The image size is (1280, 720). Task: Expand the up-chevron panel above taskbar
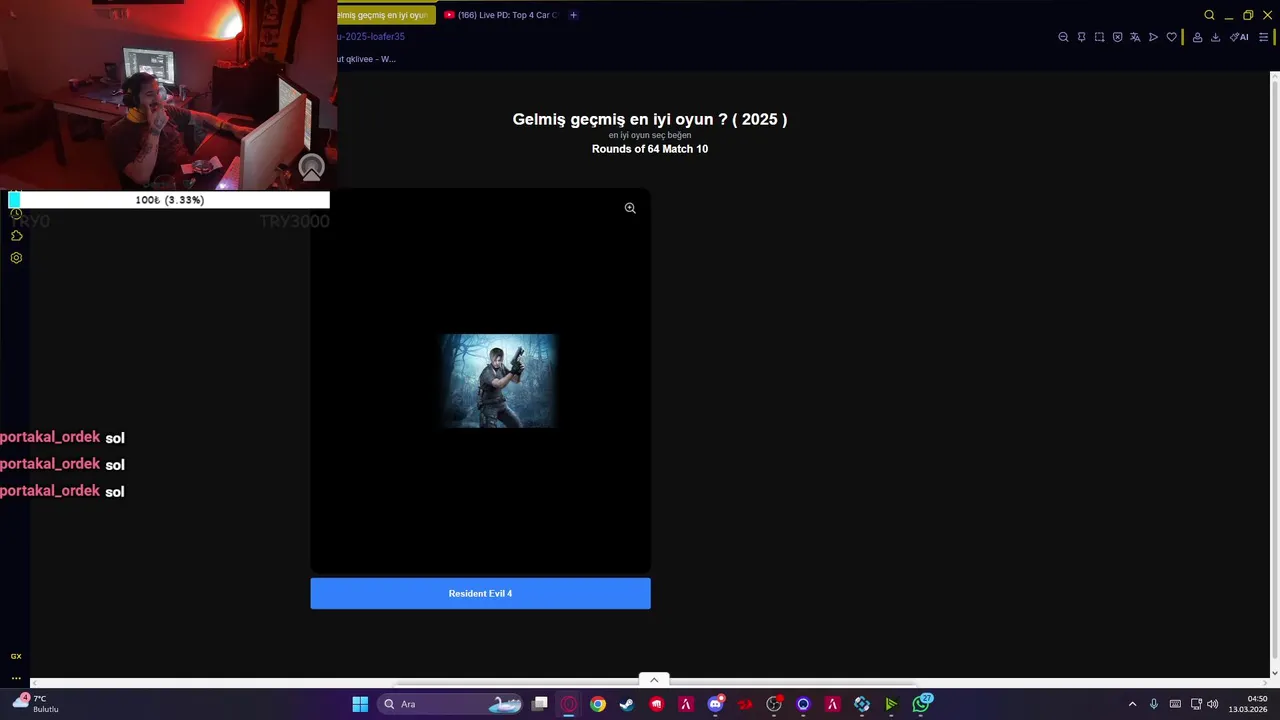click(x=654, y=680)
